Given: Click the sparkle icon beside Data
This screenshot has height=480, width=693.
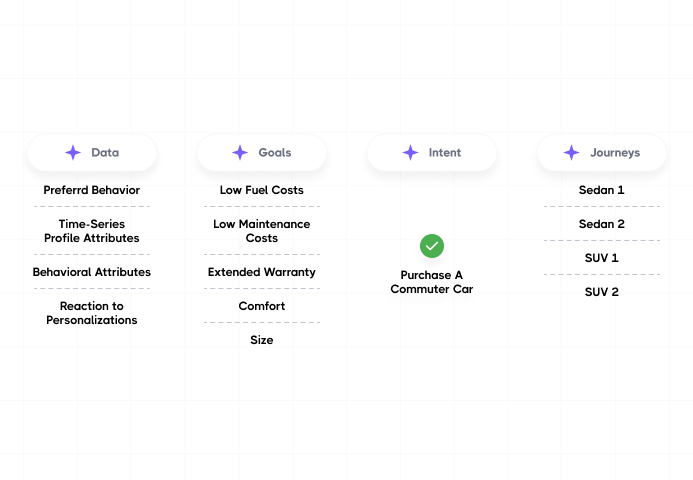Looking at the screenshot, I should click(x=73, y=153).
